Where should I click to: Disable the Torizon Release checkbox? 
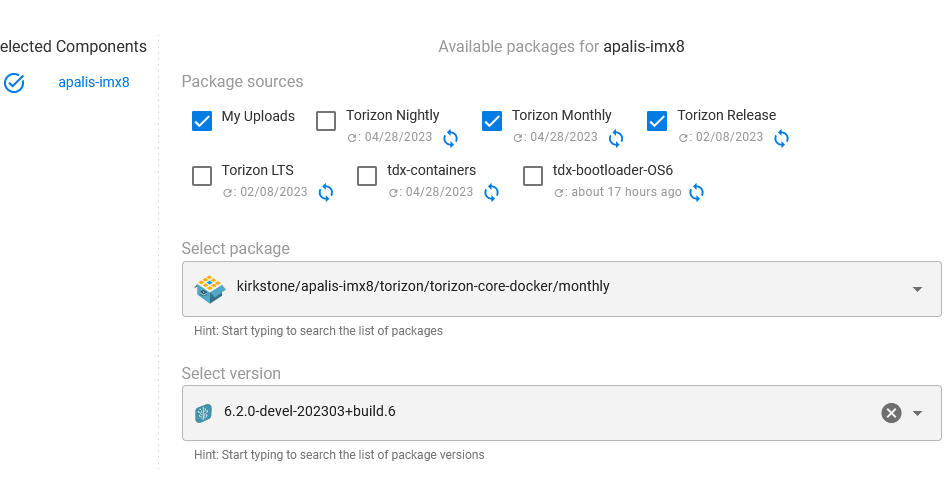tap(657, 121)
